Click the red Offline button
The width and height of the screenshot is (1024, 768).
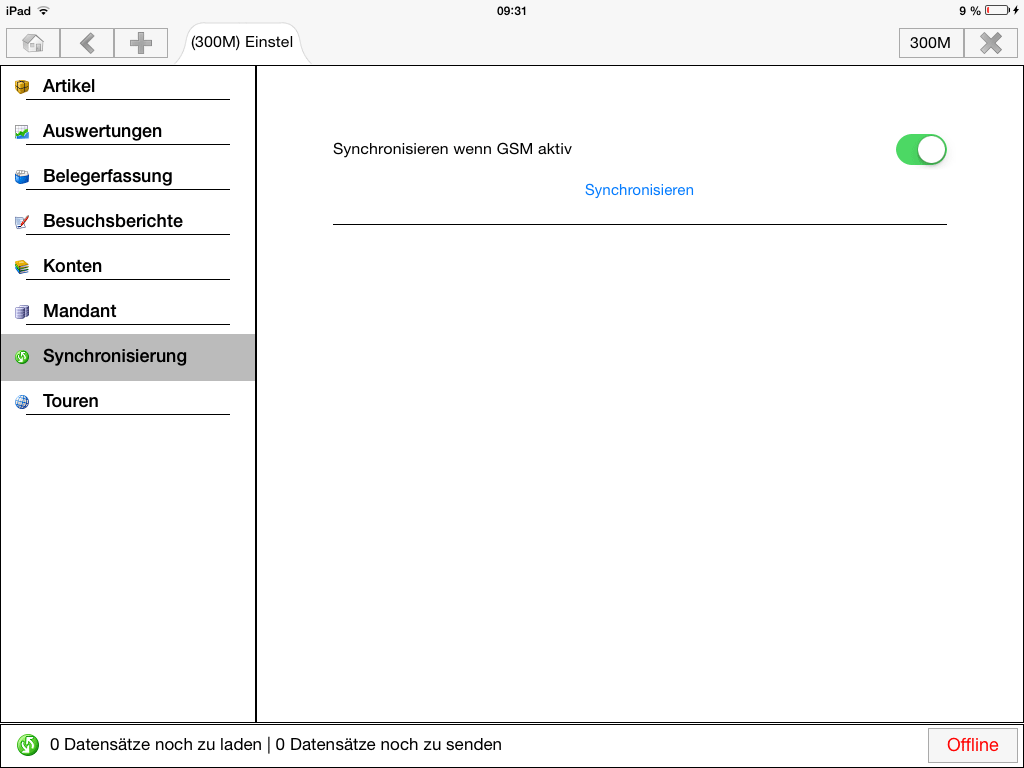click(972, 744)
